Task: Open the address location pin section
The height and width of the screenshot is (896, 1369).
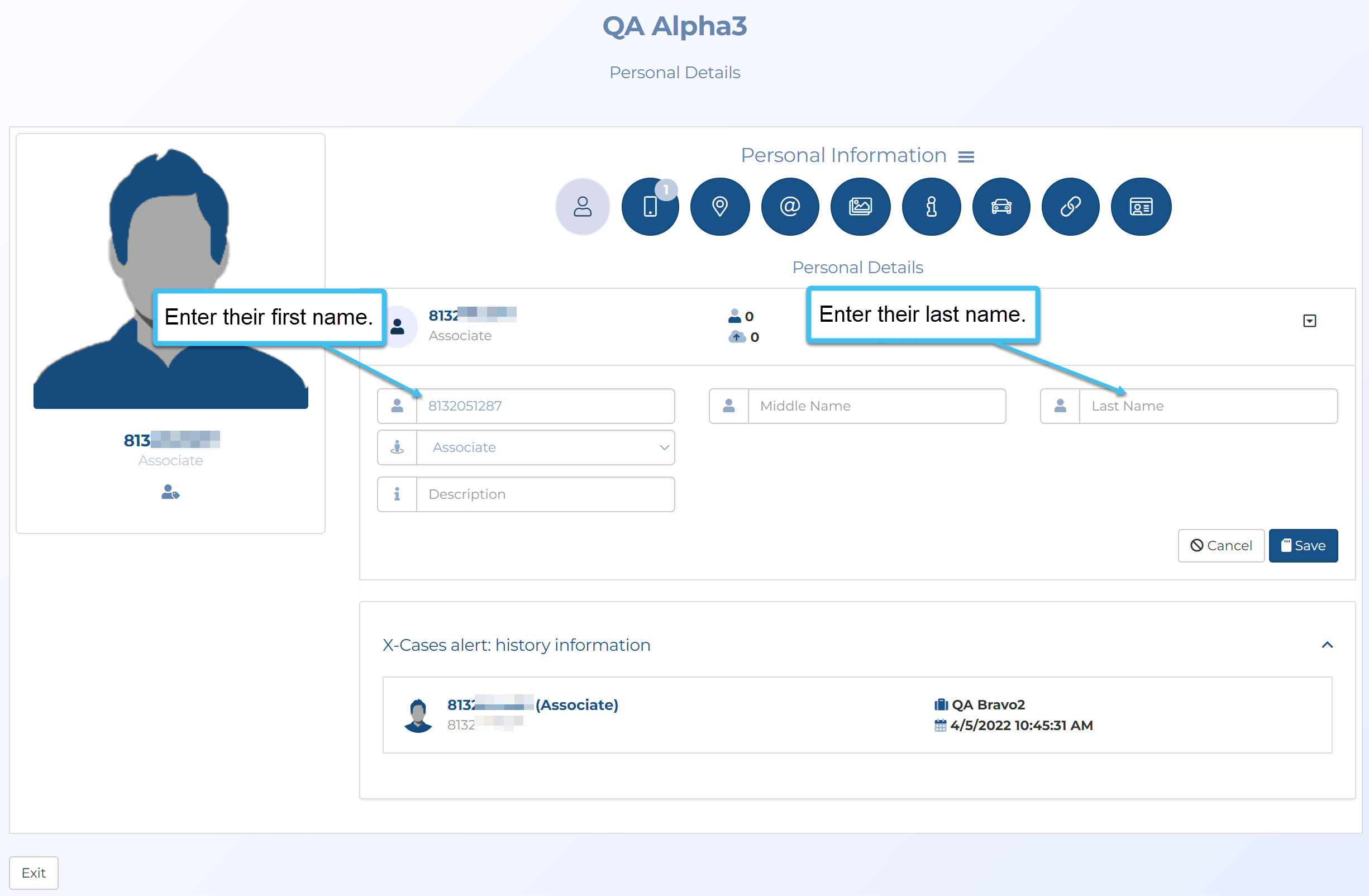Action: coord(719,207)
